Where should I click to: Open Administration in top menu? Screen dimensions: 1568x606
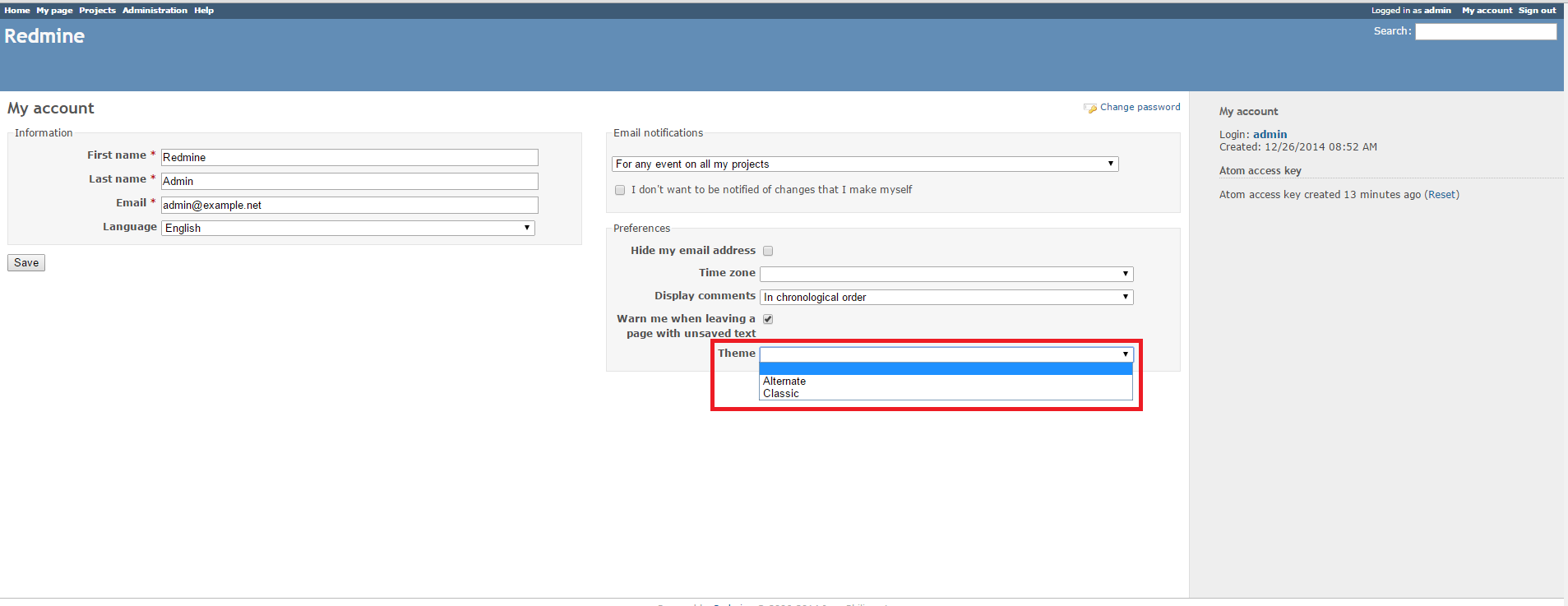pyautogui.click(x=155, y=11)
